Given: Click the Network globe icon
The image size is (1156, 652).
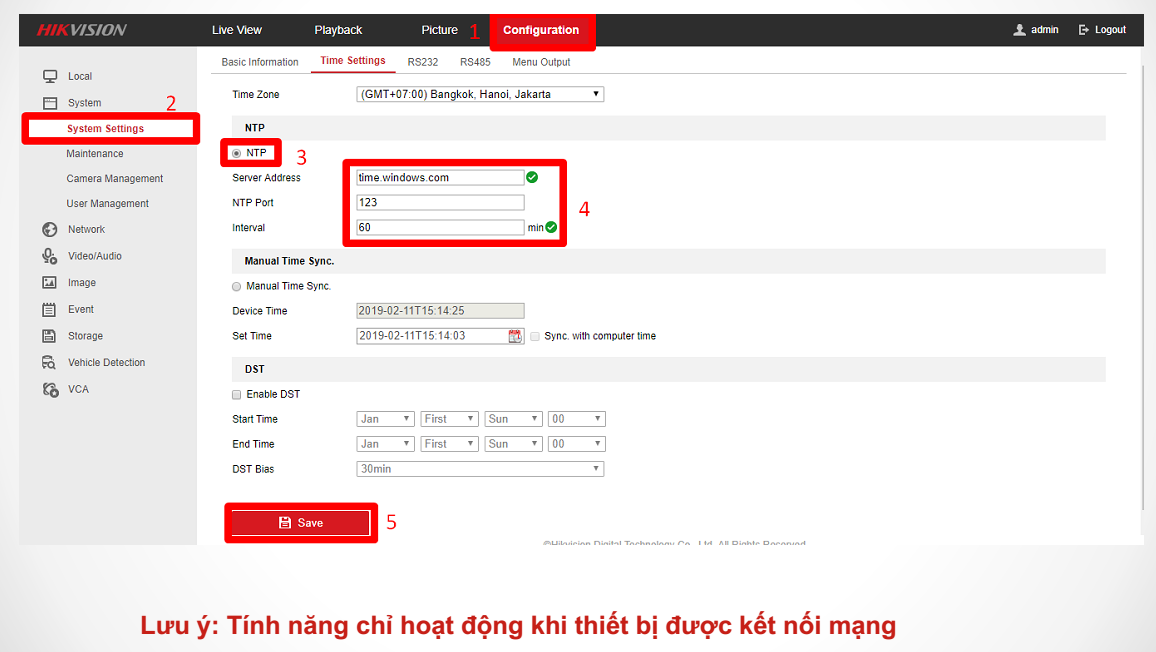Looking at the screenshot, I should pos(49,229).
